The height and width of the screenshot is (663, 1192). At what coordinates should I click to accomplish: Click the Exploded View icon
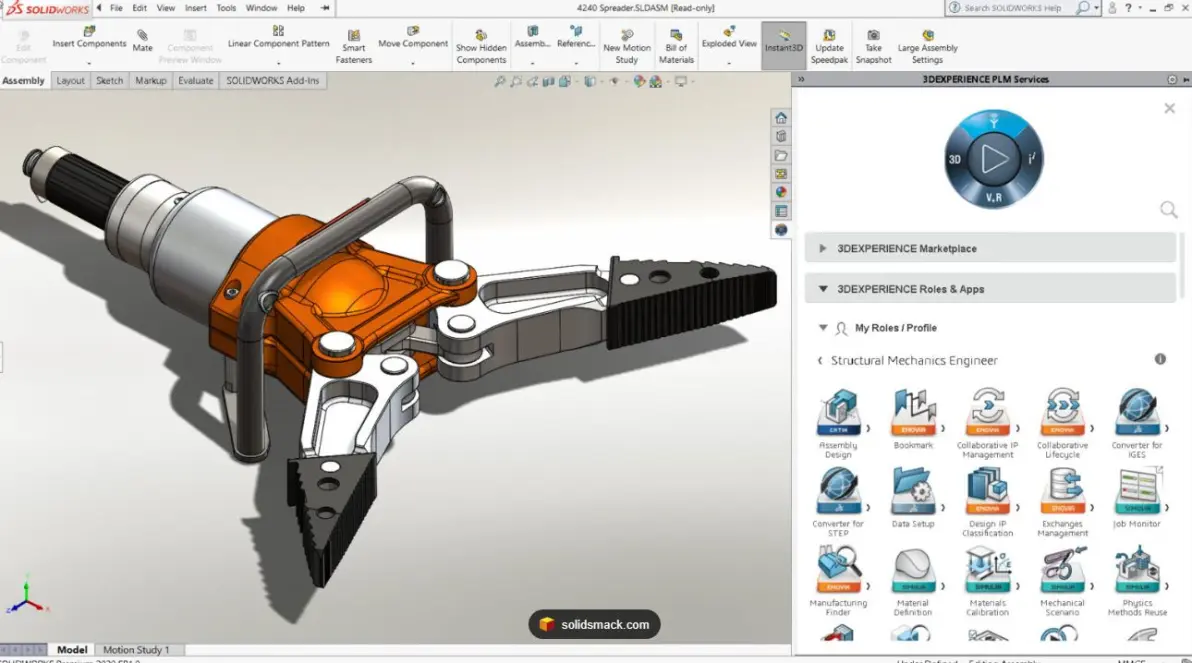[x=729, y=37]
